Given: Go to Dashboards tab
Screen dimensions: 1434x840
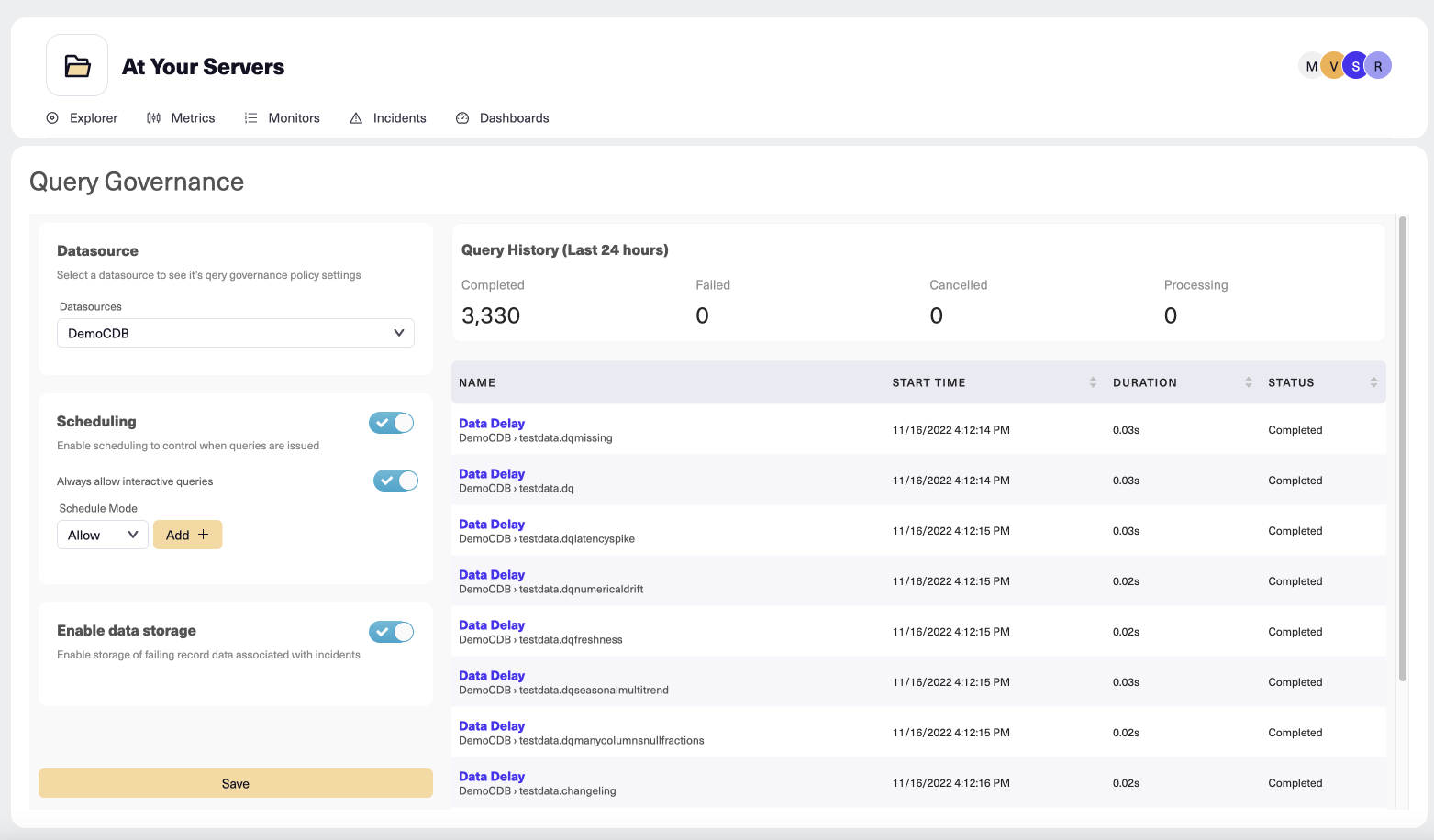Looking at the screenshot, I should 503,118.
